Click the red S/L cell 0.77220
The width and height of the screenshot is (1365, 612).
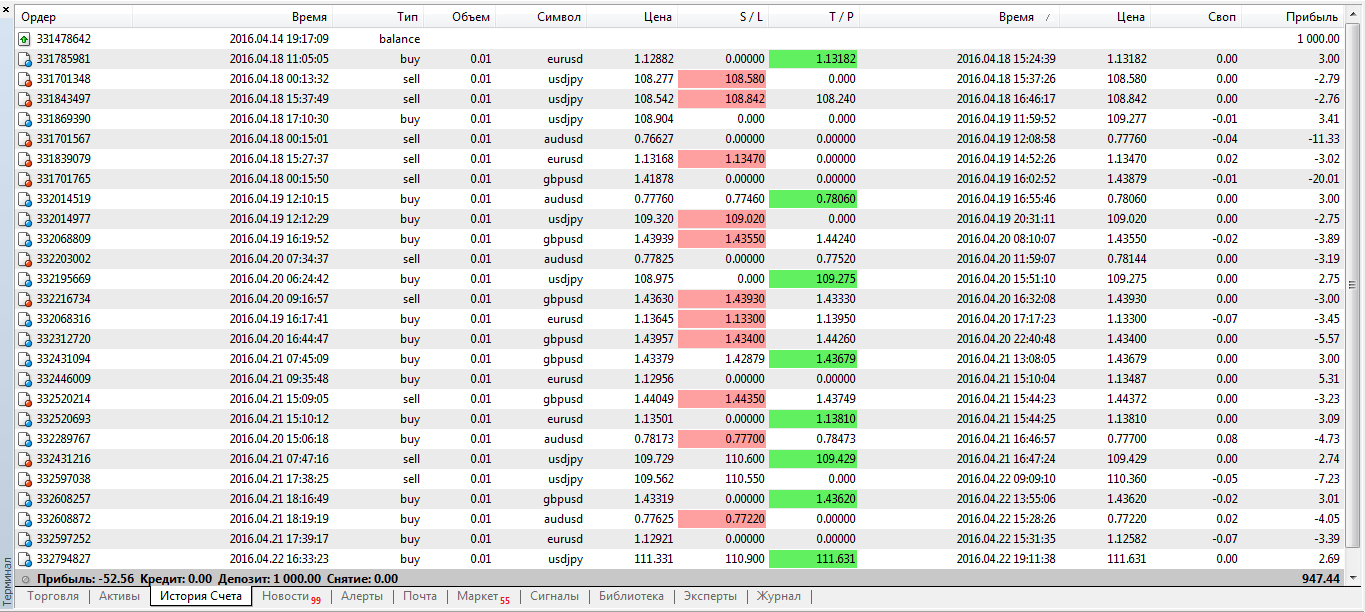[x=722, y=519]
